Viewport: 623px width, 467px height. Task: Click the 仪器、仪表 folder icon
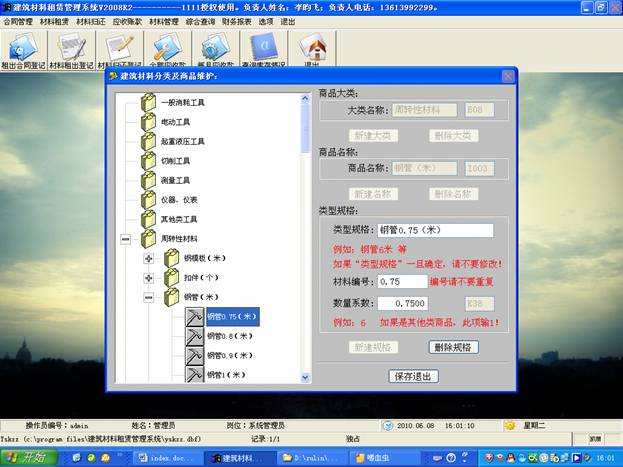(x=149, y=199)
